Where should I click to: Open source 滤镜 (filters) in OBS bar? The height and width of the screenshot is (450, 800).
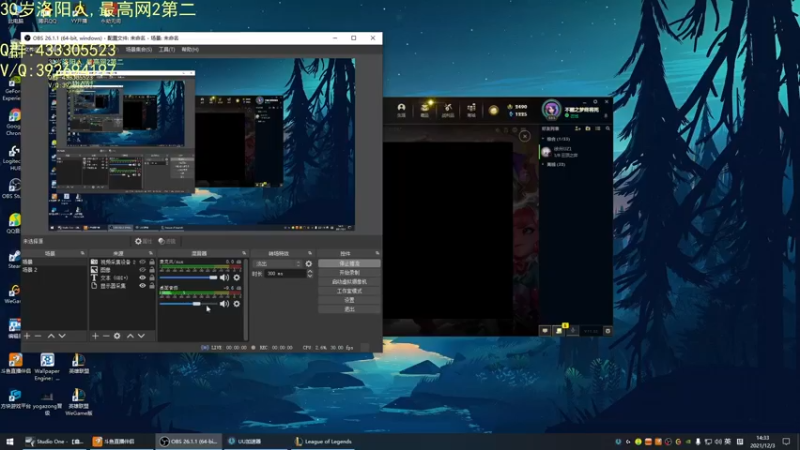point(167,241)
